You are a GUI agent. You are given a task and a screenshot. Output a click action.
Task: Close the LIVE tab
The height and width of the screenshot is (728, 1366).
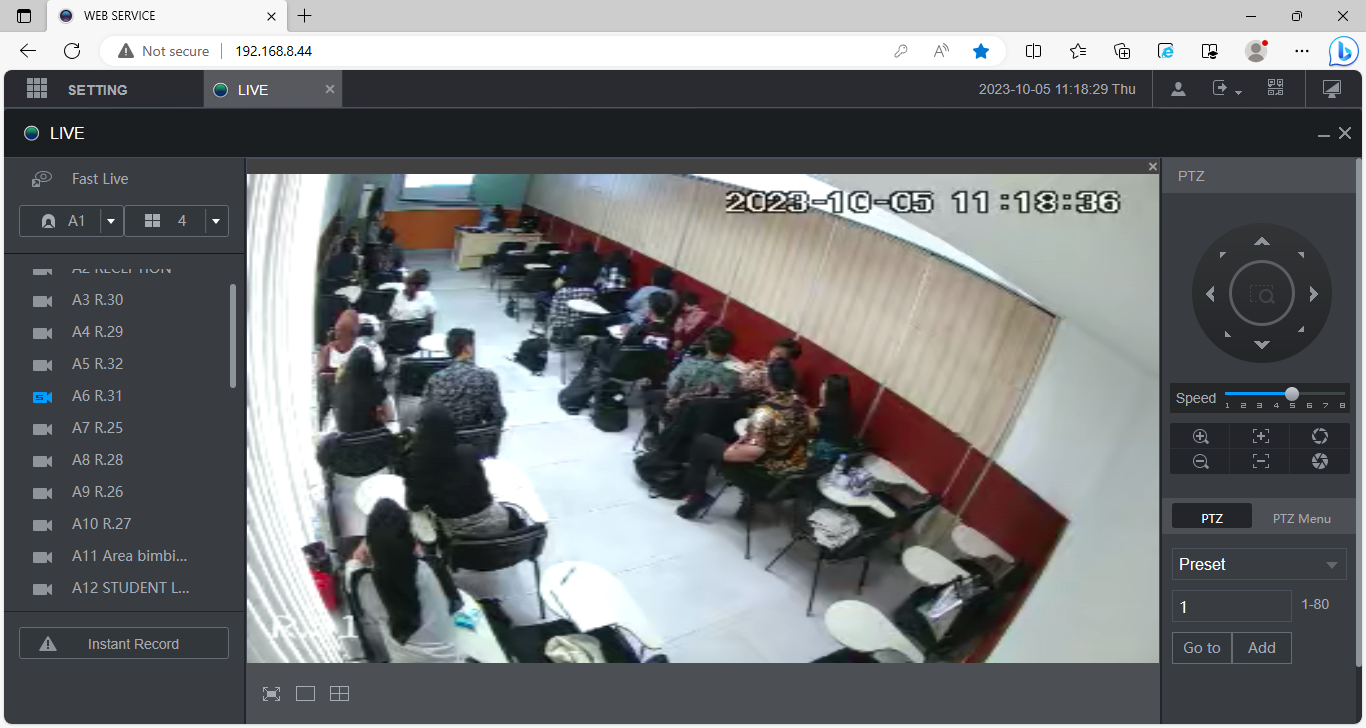click(330, 89)
